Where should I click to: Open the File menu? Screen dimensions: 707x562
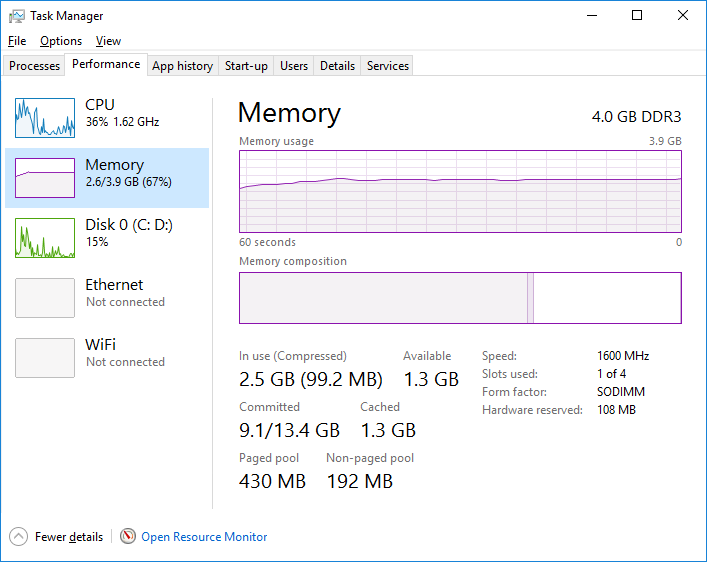[17, 41]
